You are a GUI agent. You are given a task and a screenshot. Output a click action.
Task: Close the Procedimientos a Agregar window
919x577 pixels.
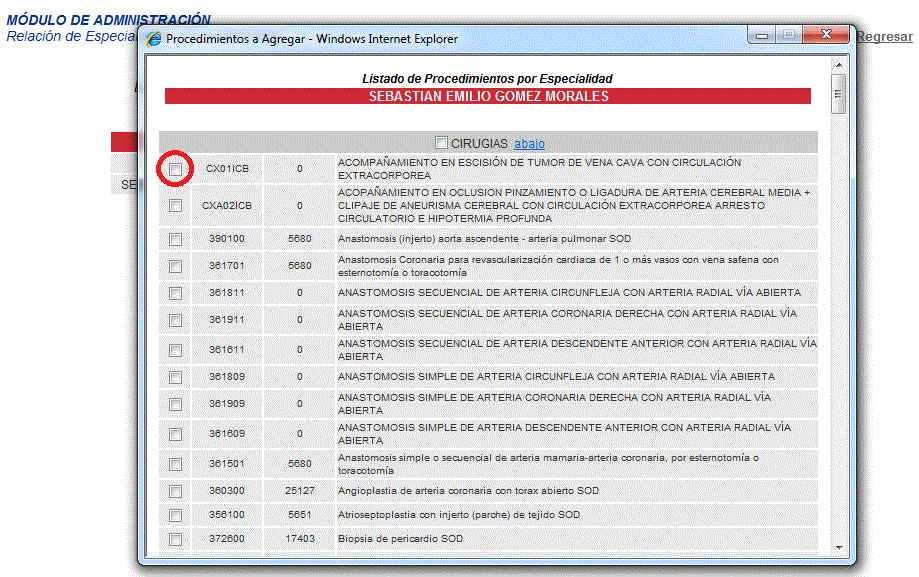826,35
